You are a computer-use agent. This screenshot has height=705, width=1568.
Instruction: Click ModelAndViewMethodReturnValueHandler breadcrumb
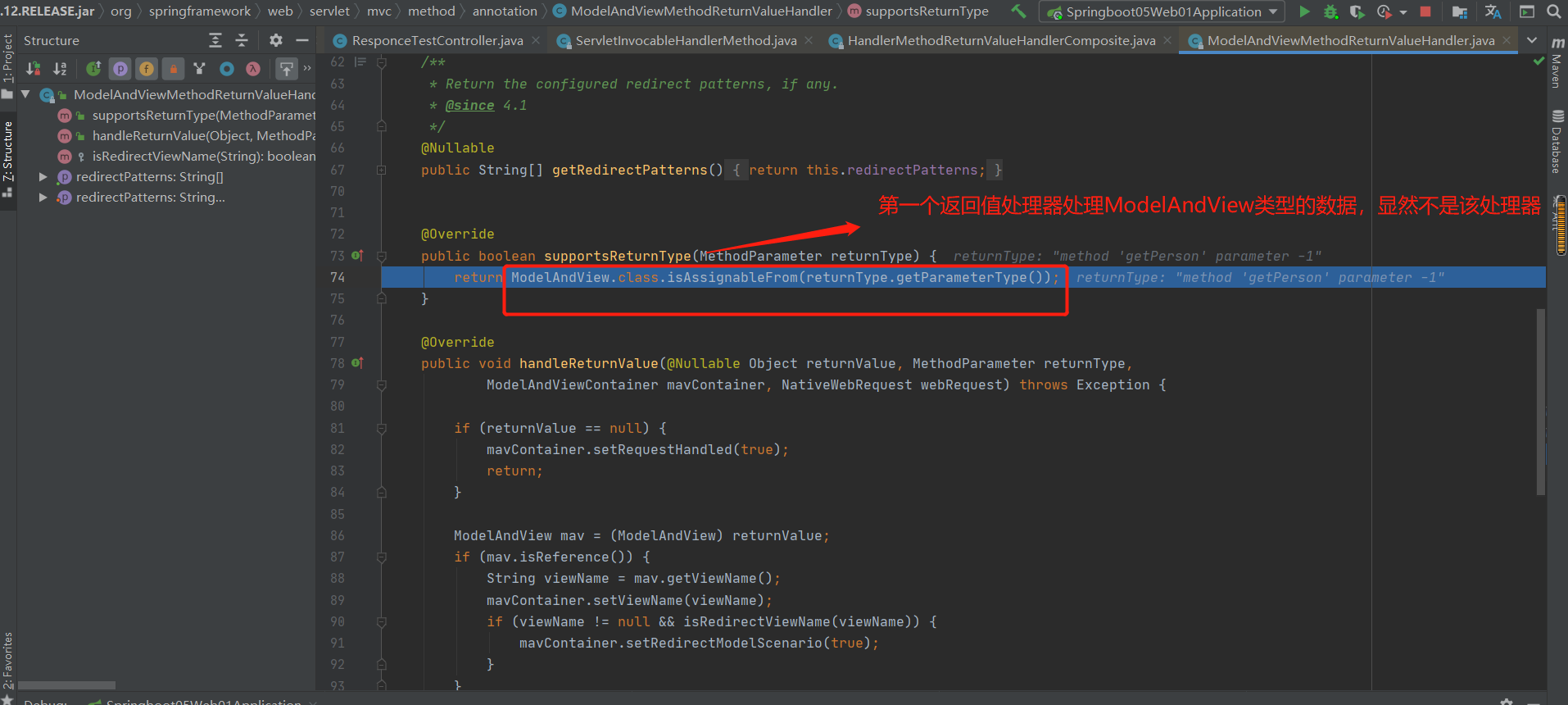(x=693, y=11)
